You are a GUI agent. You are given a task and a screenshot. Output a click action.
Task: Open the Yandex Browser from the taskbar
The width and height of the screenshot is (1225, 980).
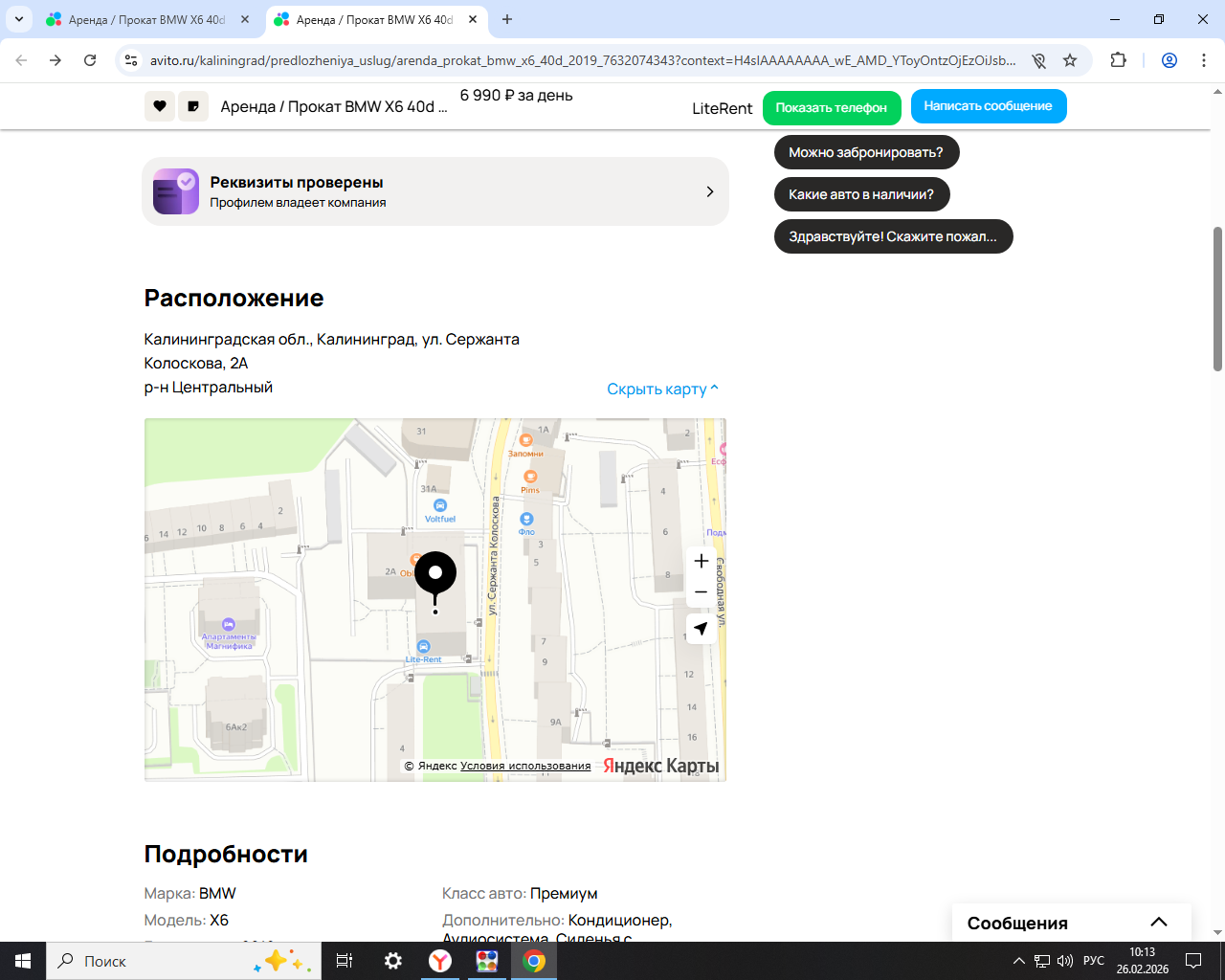click(x=440, y=961)
